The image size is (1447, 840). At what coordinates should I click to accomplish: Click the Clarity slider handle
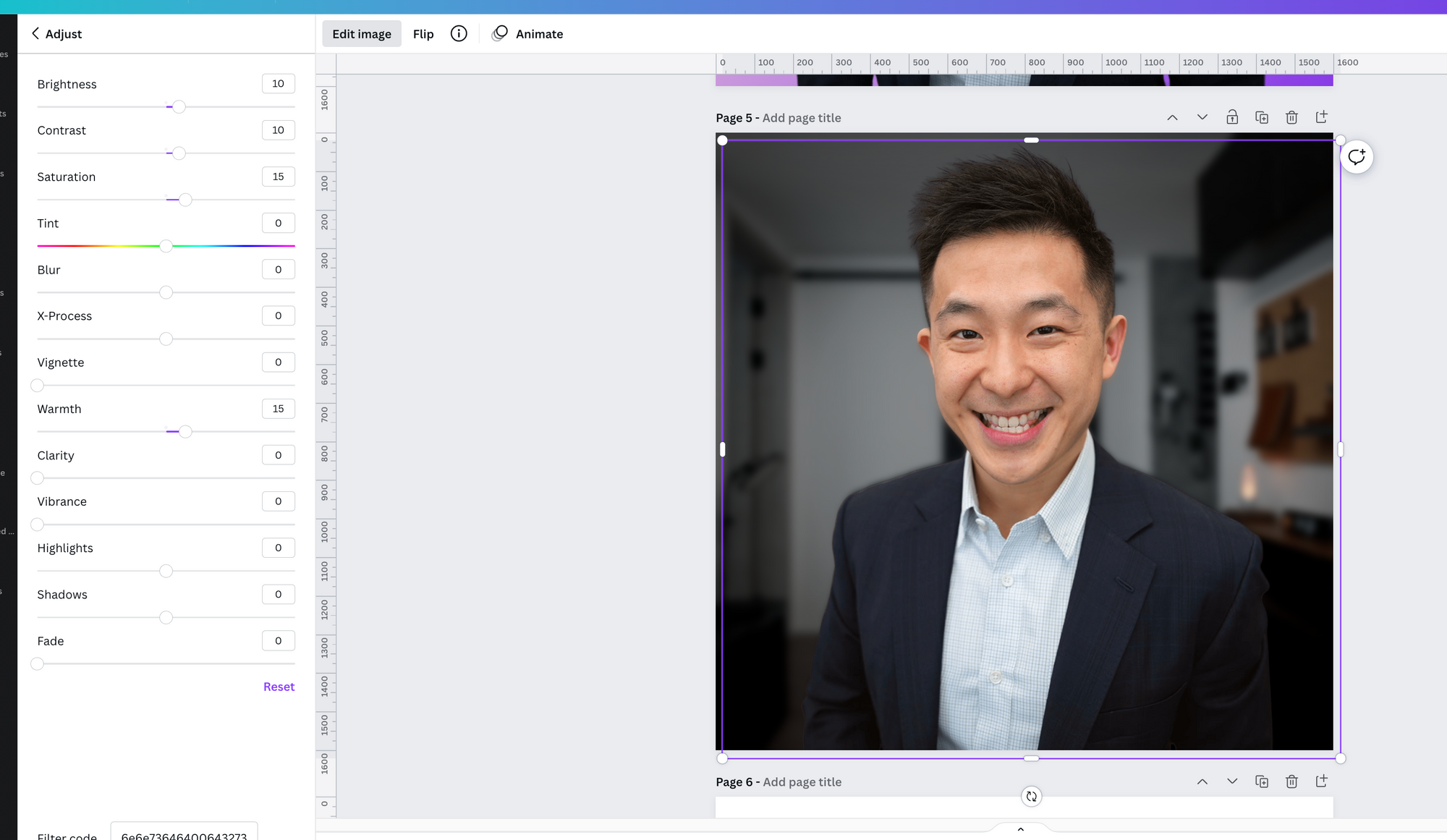pos(38,478)
